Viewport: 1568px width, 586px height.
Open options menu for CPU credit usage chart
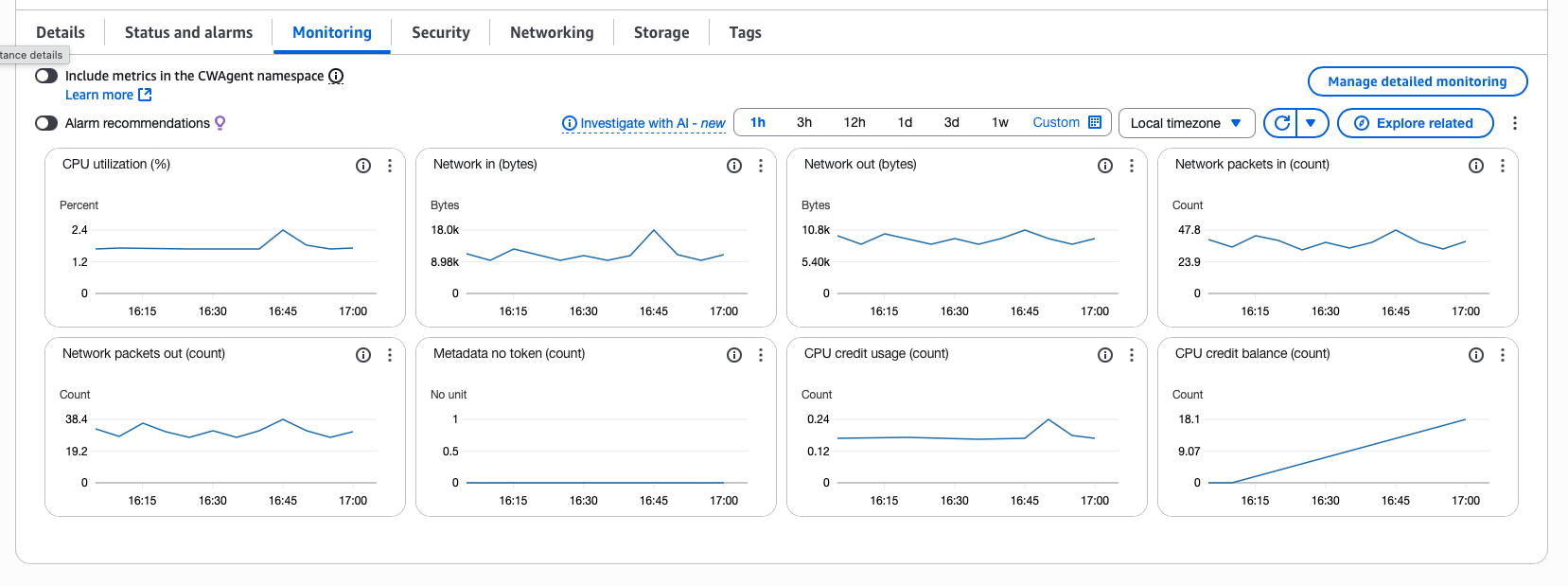point(1132,355)
